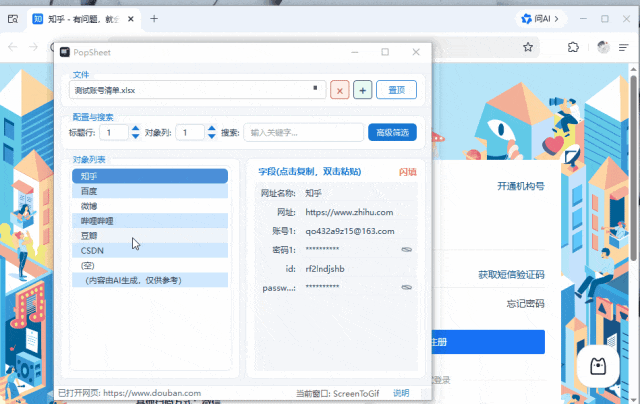
Task: Click the PopSheet app icon in titlebar
Action: [x=65, y=52]
